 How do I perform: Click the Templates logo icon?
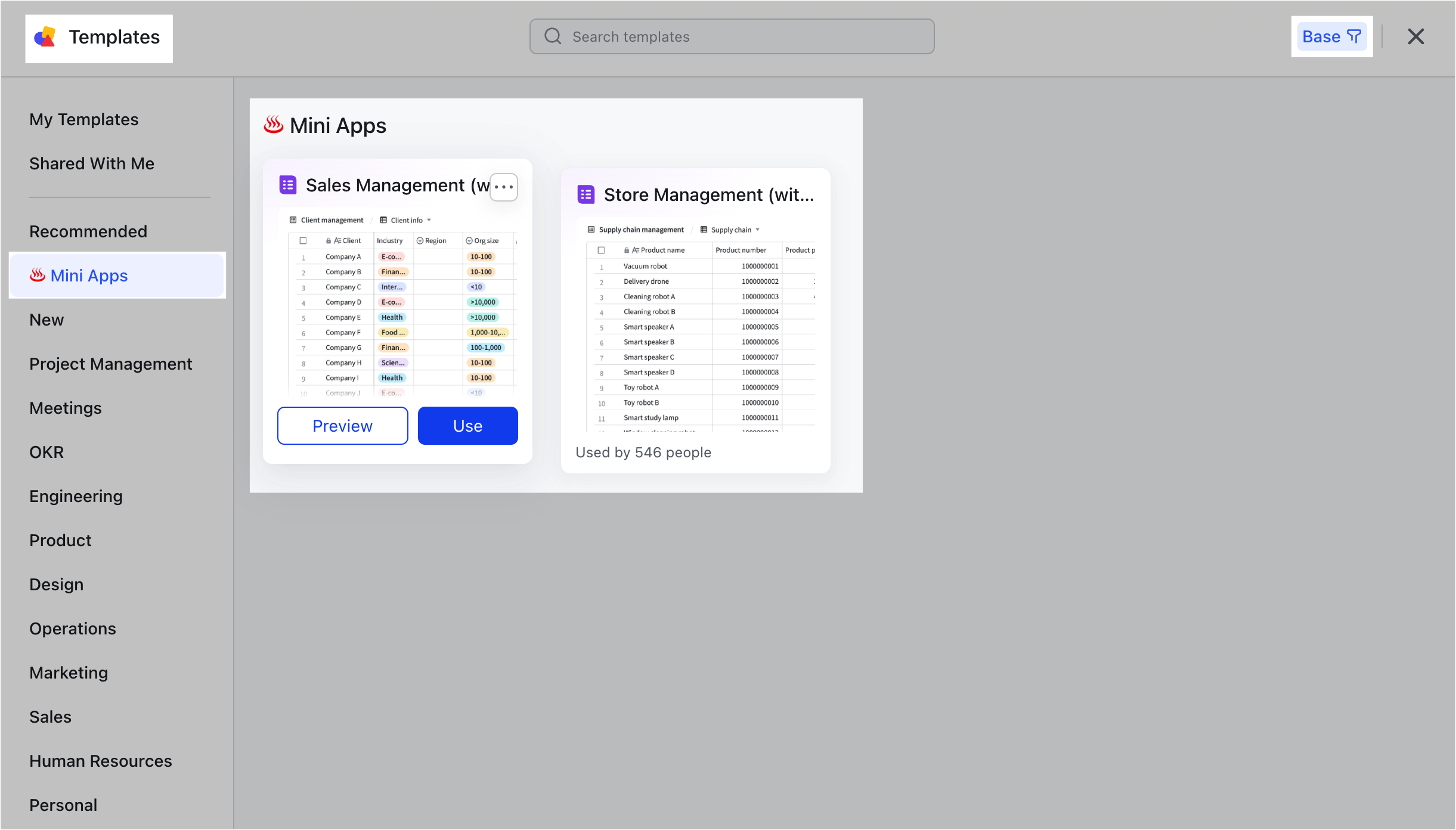point(44,37)
